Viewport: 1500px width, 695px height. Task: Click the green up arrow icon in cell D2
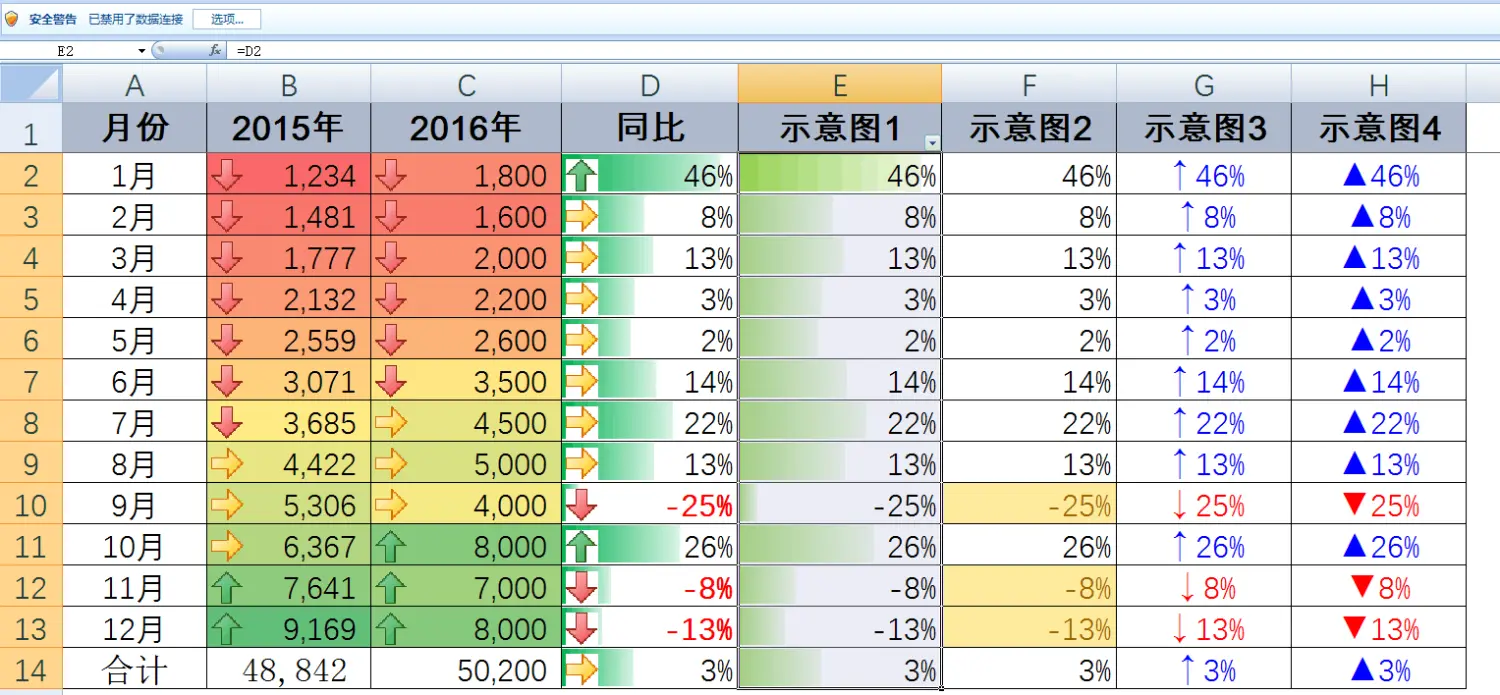click(x=581, y=176)
